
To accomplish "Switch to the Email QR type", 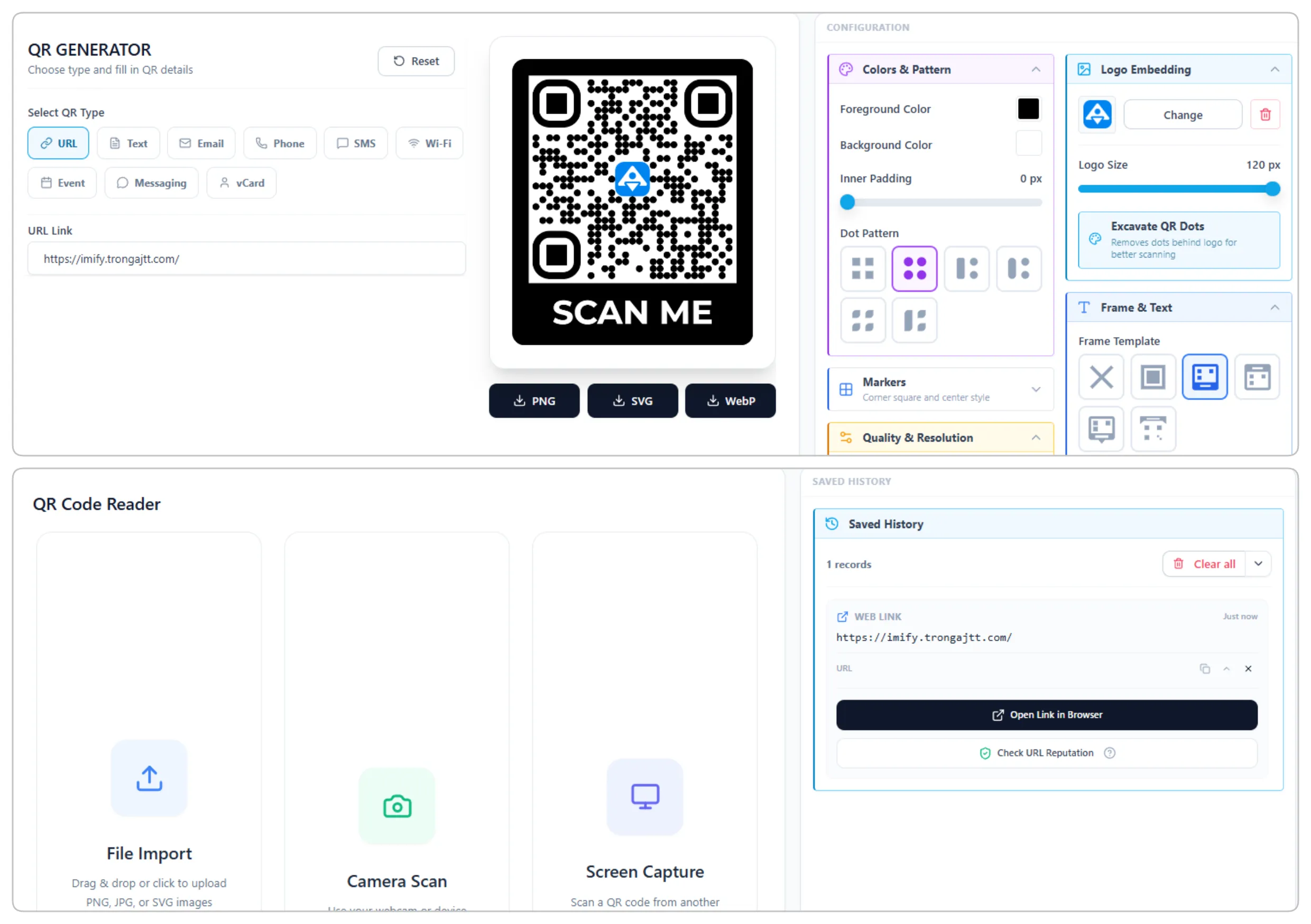I will click(201, 143).
